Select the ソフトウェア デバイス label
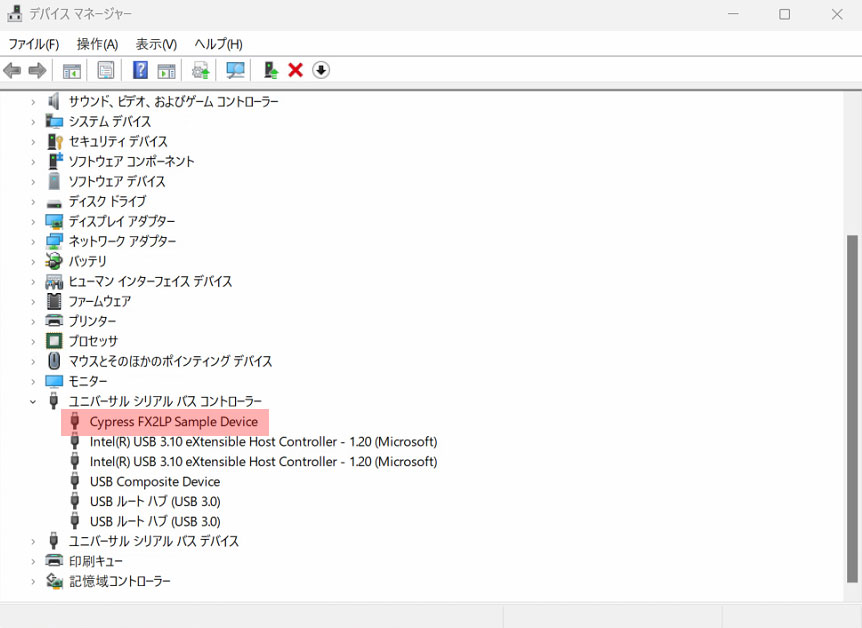The height and width of the screenshot is (628, 862). (117, 181)
